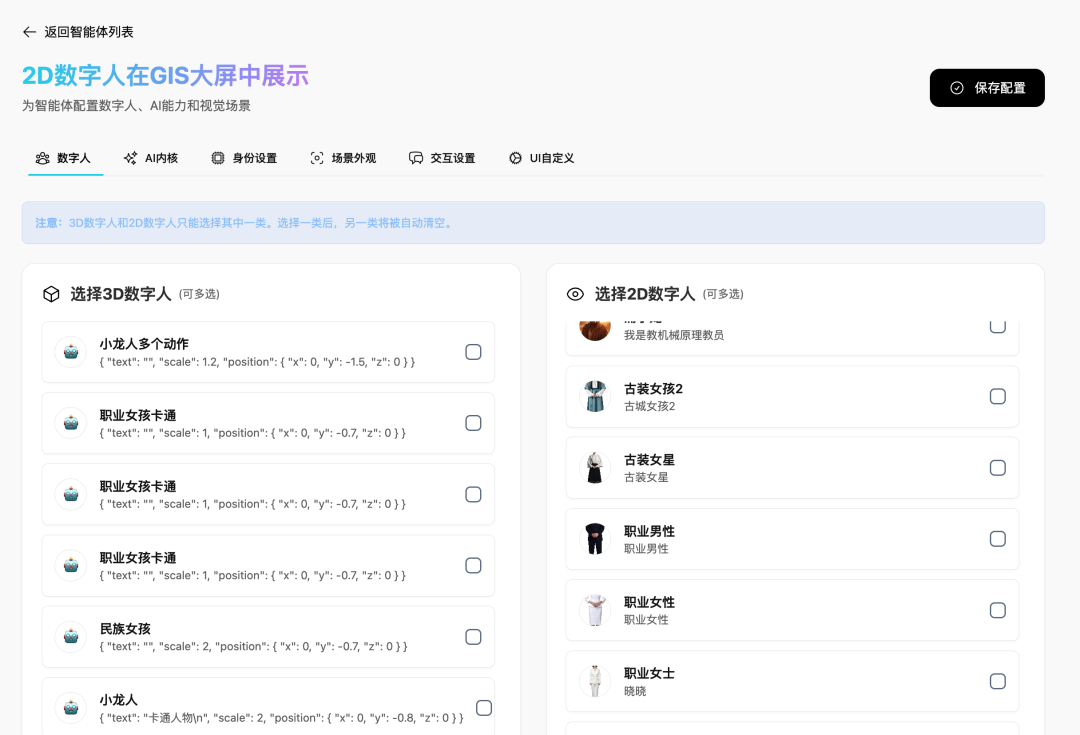Viewport: 1080px width, 735px height.
Task: Tick the 职业女性 checkbox
Action: (x=997, y=610)
